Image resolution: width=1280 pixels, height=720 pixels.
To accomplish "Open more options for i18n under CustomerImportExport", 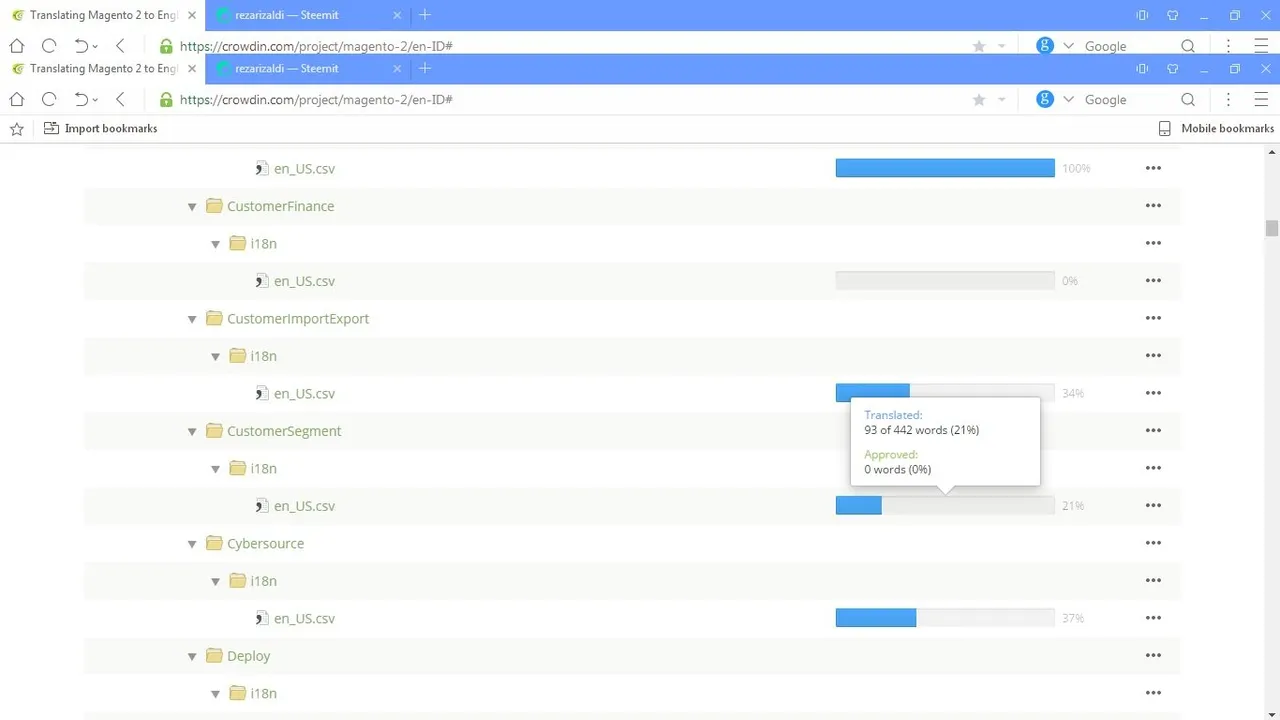I will 1153,356.
